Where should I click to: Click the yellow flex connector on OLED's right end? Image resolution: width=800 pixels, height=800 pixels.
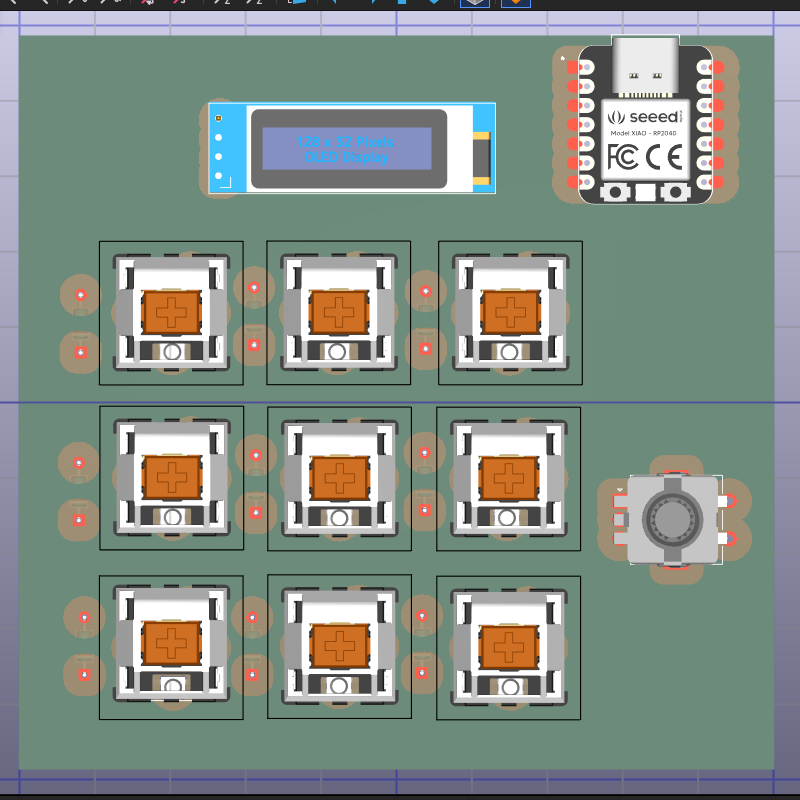481,158
